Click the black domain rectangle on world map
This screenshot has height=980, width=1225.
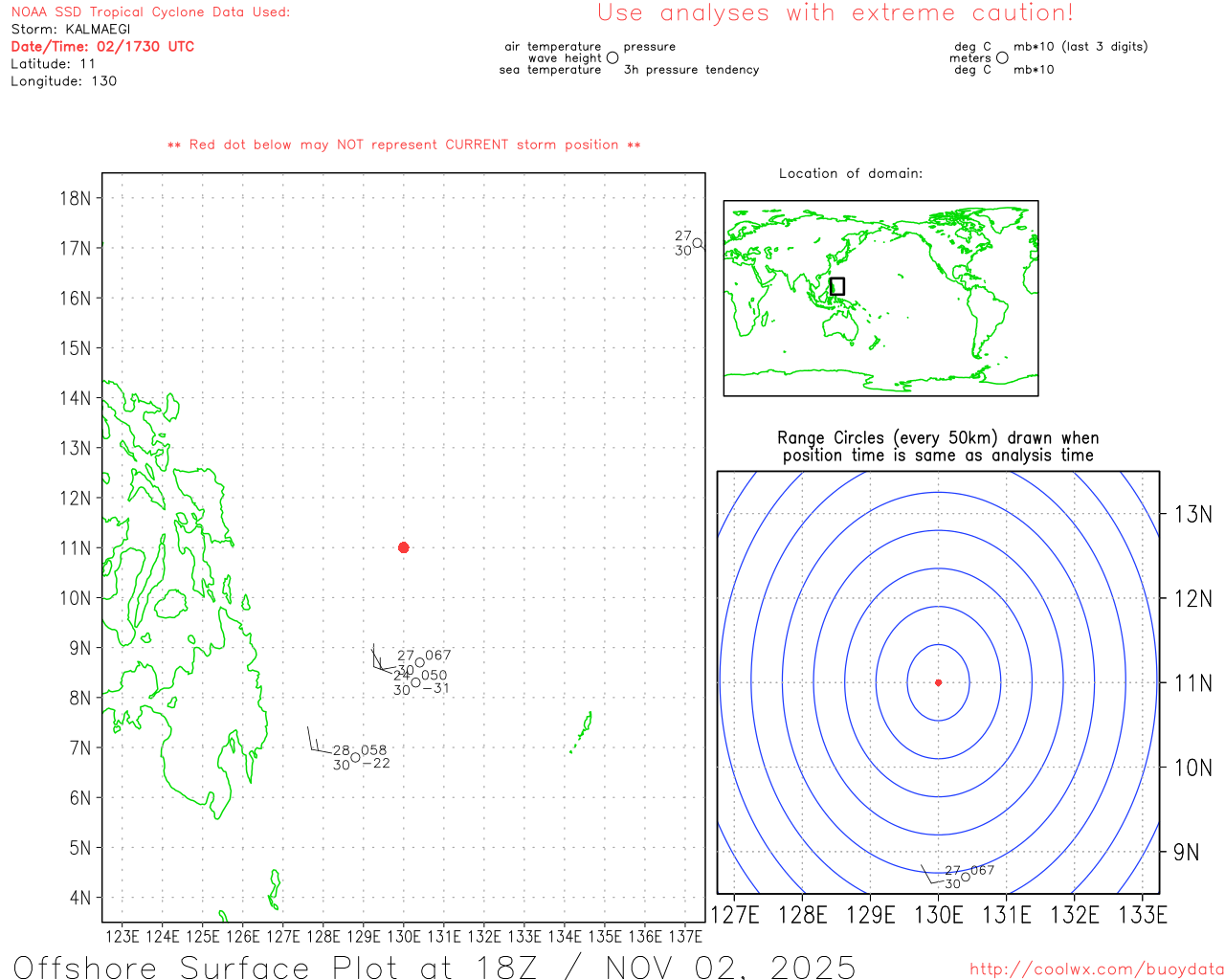pyautogui.click(x=837, y=286)
